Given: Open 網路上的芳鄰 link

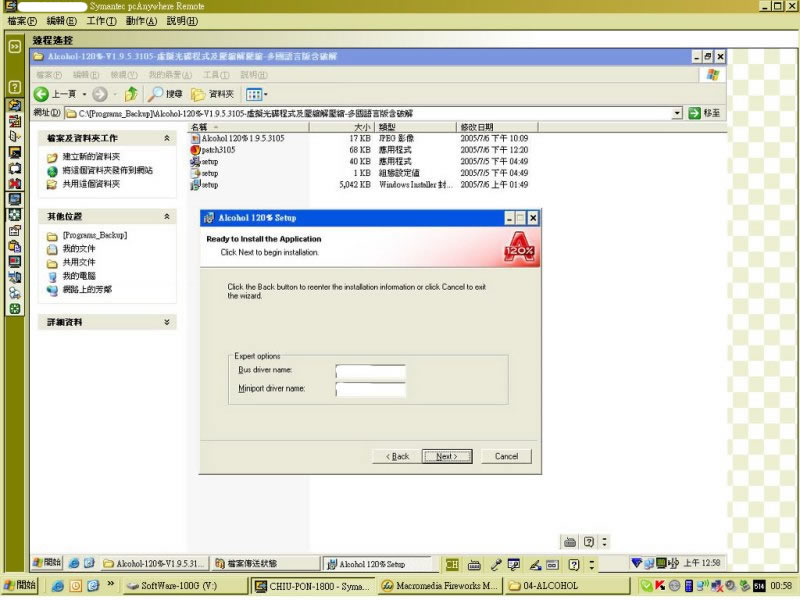Looking at the screenshot, I should tap(87, 290).
